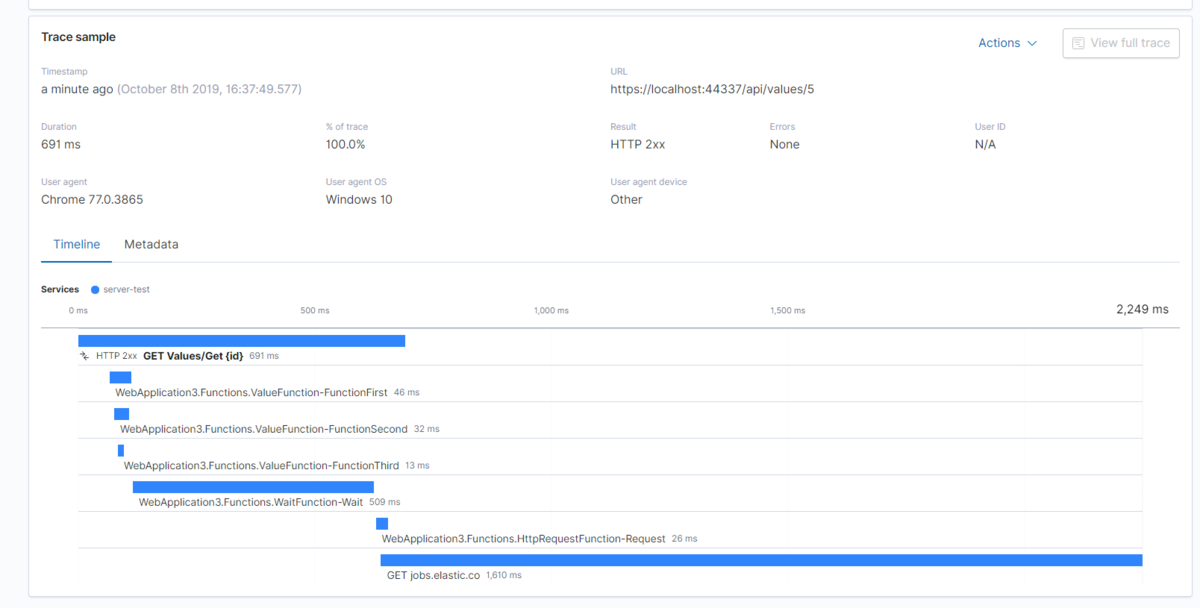Click the Result value HTTP 2xx
This screenshot has width=1200, height=608.
tap(638, 144)
